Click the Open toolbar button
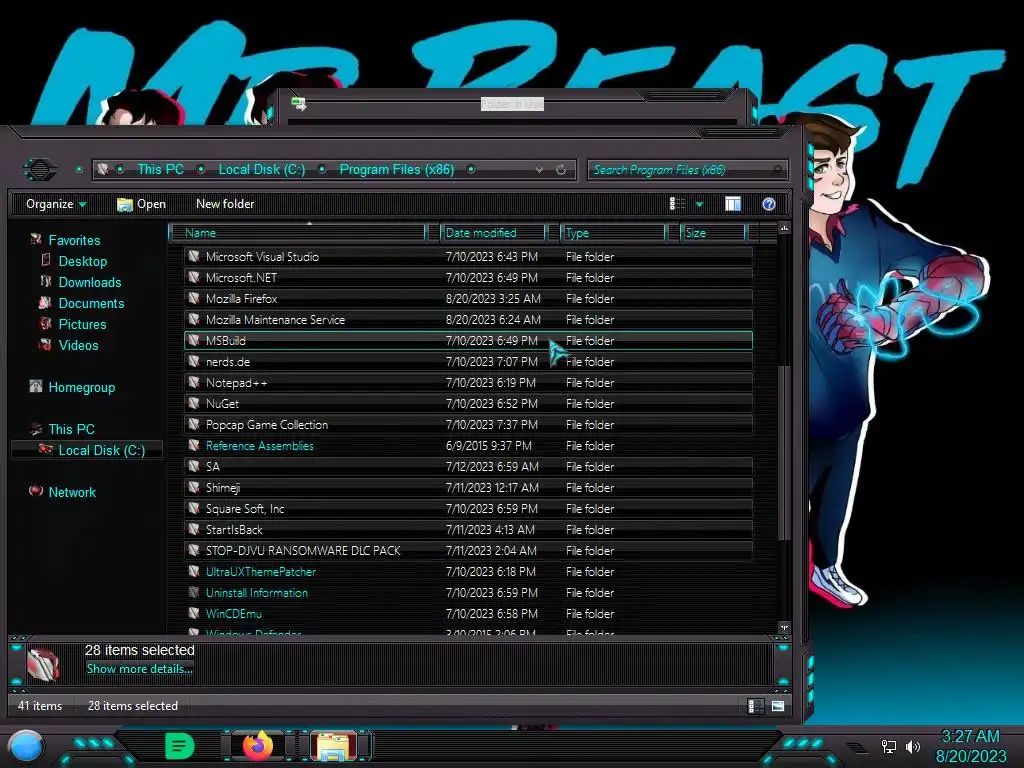Screen dimensions: 1024x768 141,204
